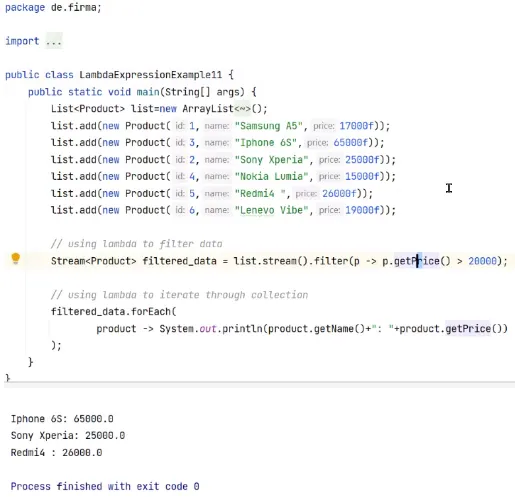This screenshot has width=515, height=497.
Task: Expand the folded diamond <~> in ArrayList
Action: click(x=242, y=109)
